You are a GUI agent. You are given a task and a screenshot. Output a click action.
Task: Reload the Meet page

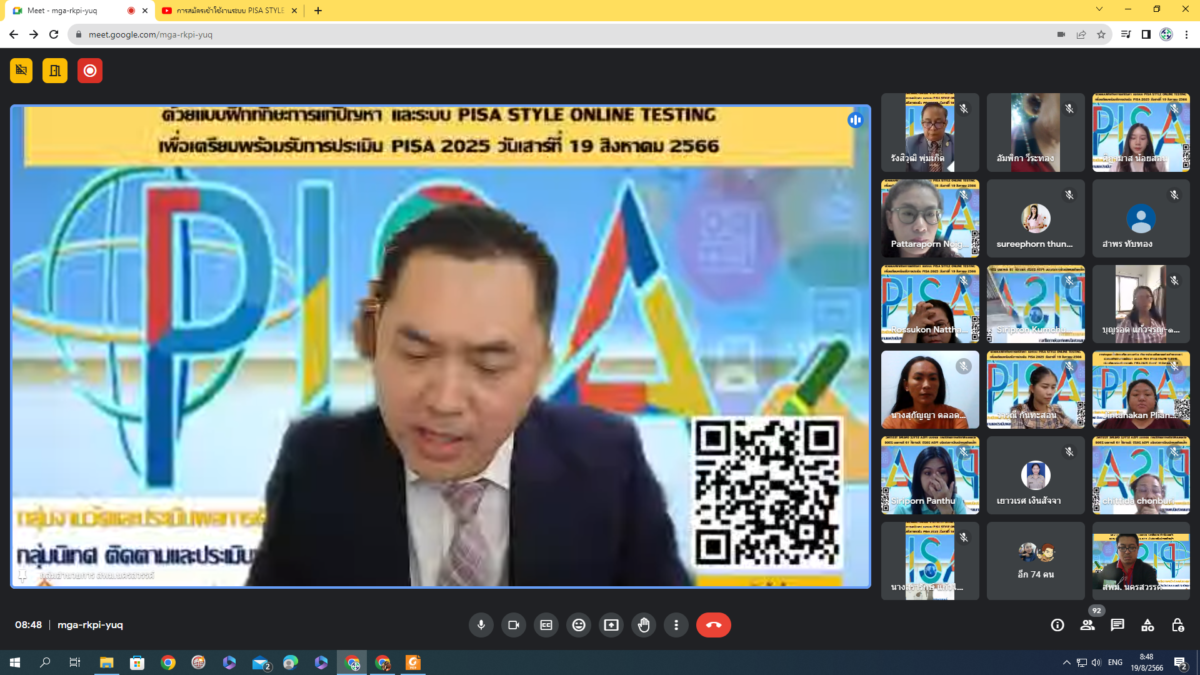pyautogui.click(x=54, y=34)
